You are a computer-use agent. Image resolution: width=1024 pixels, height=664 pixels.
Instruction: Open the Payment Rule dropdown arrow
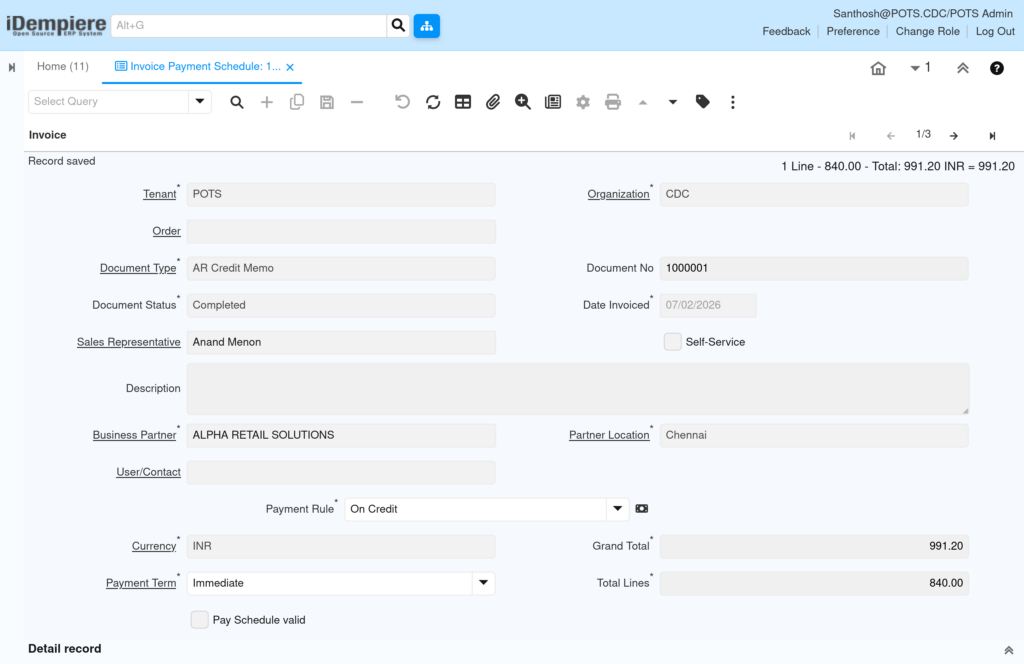pyautogui.click(x=617, y=509)
